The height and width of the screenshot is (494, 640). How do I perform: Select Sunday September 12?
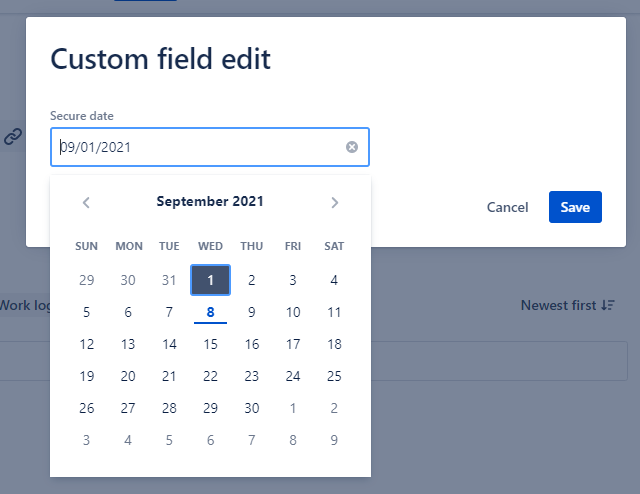tap(87, 344)
